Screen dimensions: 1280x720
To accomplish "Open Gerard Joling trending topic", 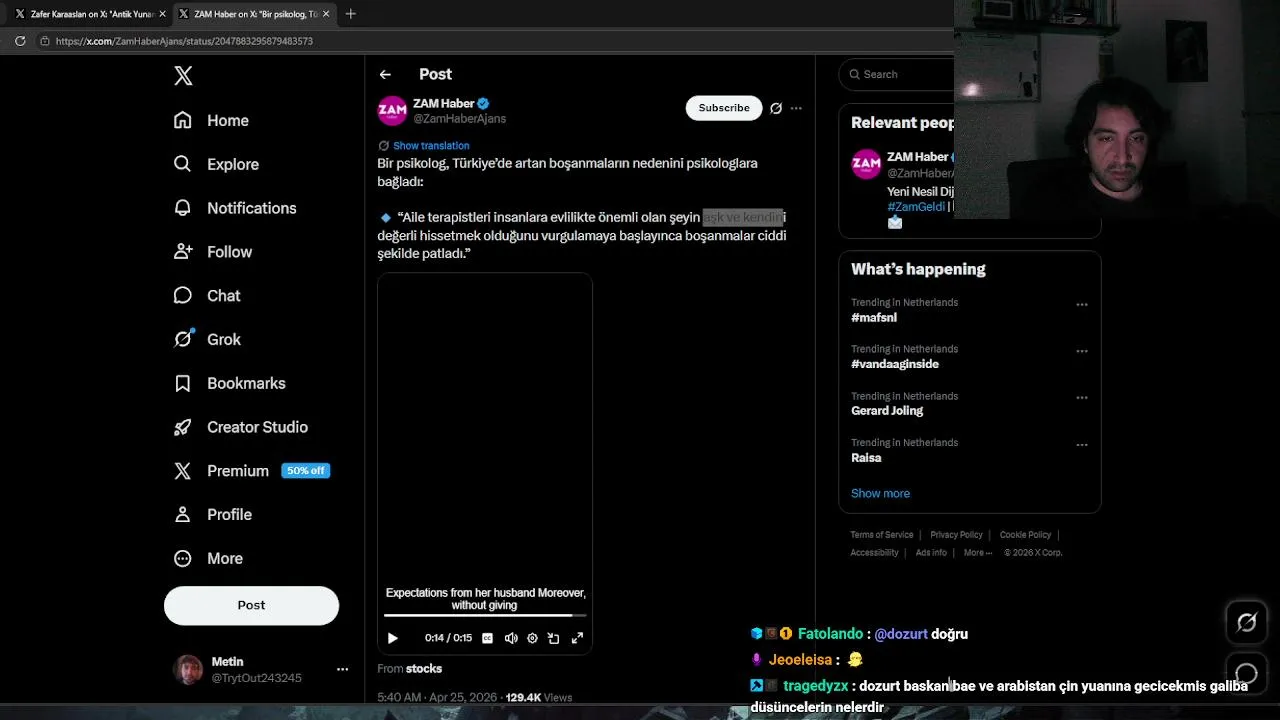I will point(887,411).
